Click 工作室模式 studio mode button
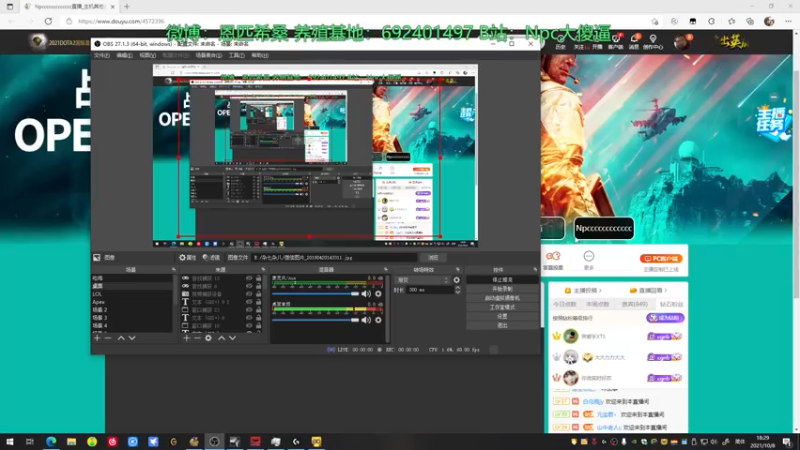Viewport: 800px width, 450px height. (502, 307)
